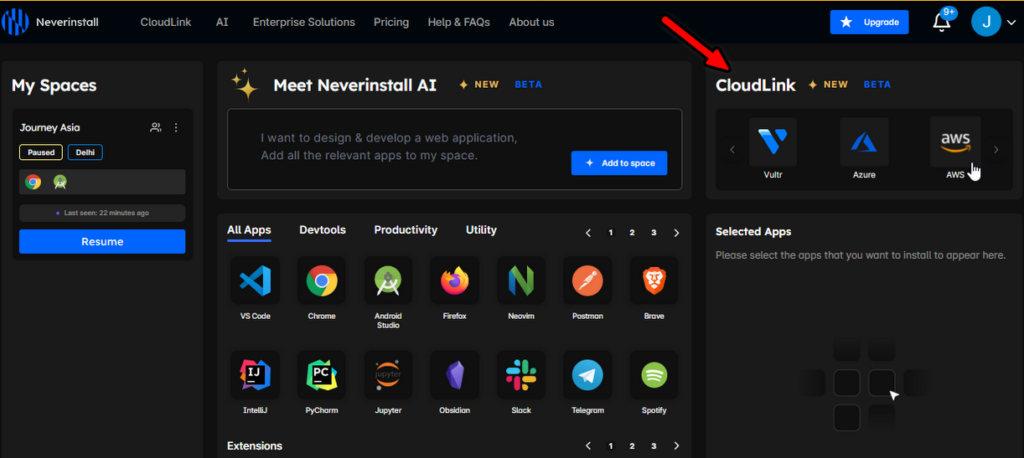Switch to the Productivity tab
The width and height of the screenshot is (1024, 458).
[406, 230]
